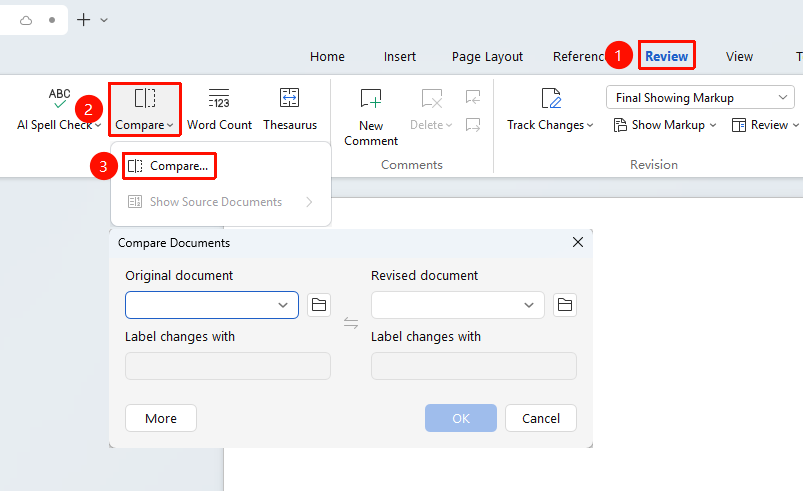Viewport: 803px width, 491px height.
Task: Expand the new-tab options arrow
Action: 104,20
